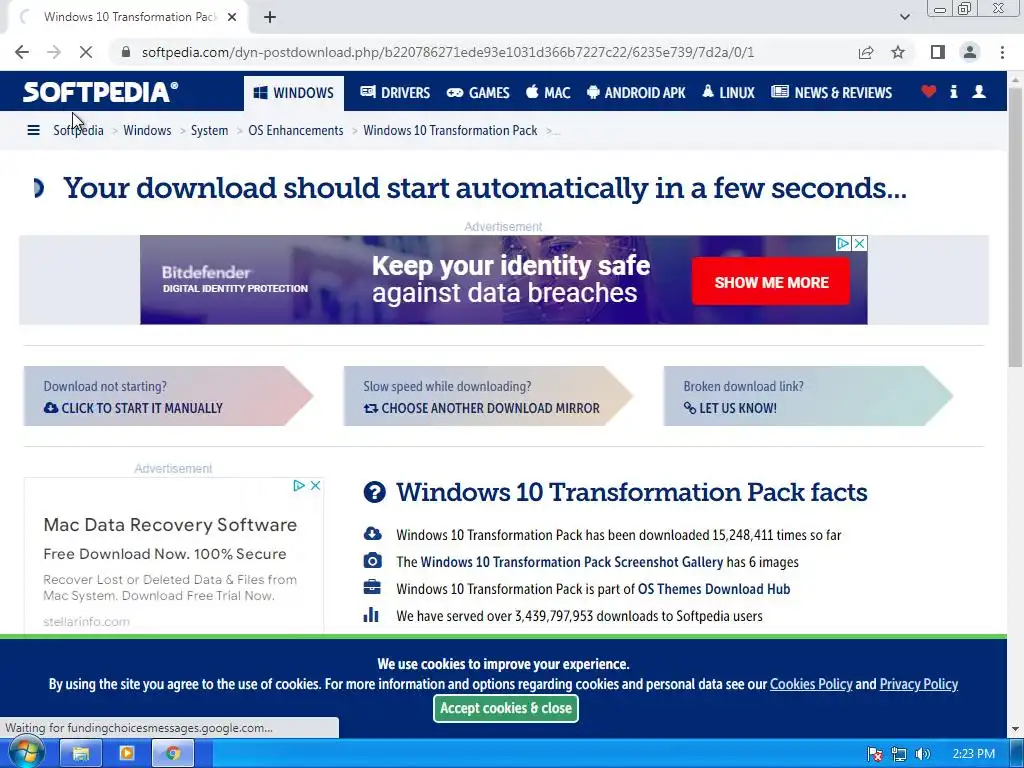The image size is (1024, 768).
Task: Open File Explorer from the taskbar
Action: (x=80, y=754)
